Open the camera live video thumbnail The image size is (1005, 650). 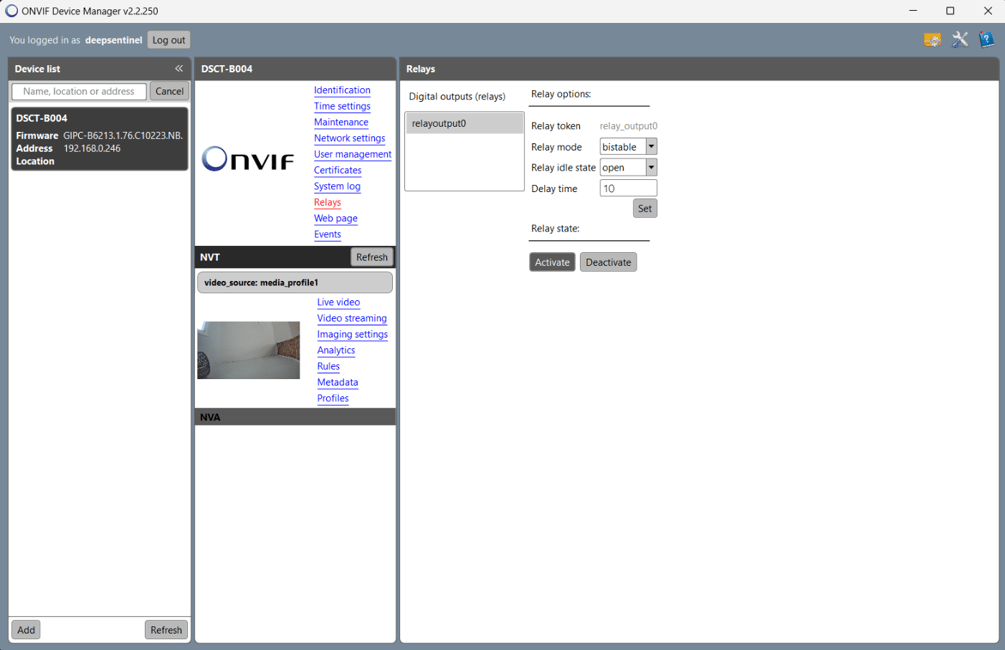tap(248, 350)
